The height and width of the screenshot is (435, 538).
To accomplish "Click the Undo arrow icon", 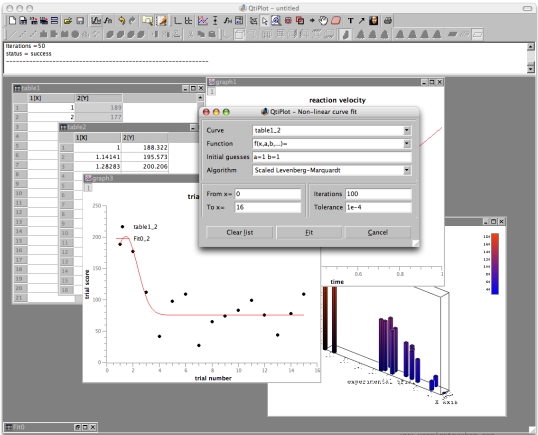I will [x=121, y=21].
